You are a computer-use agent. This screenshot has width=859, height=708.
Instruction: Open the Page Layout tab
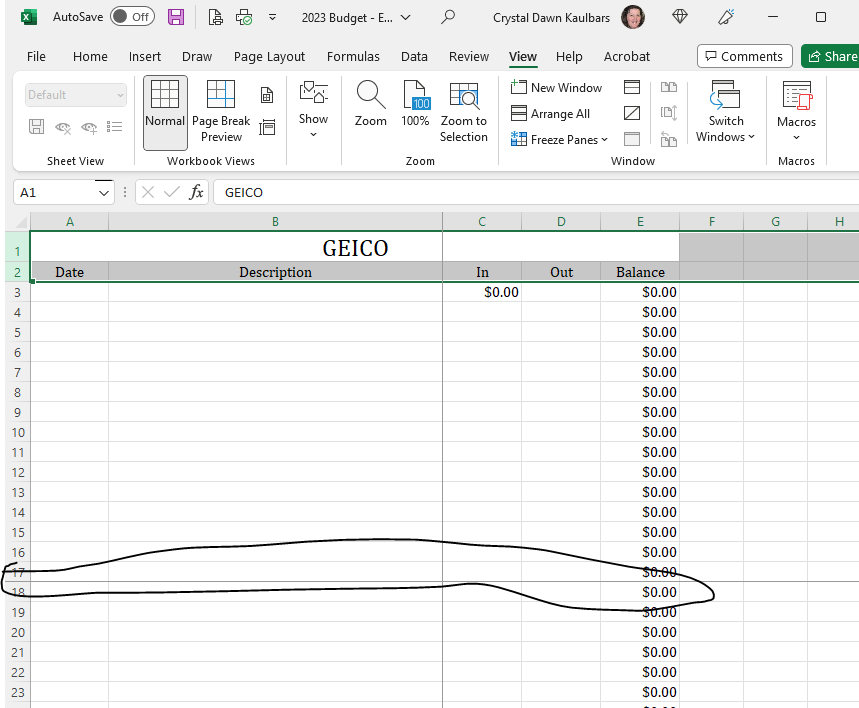(269, 56)
